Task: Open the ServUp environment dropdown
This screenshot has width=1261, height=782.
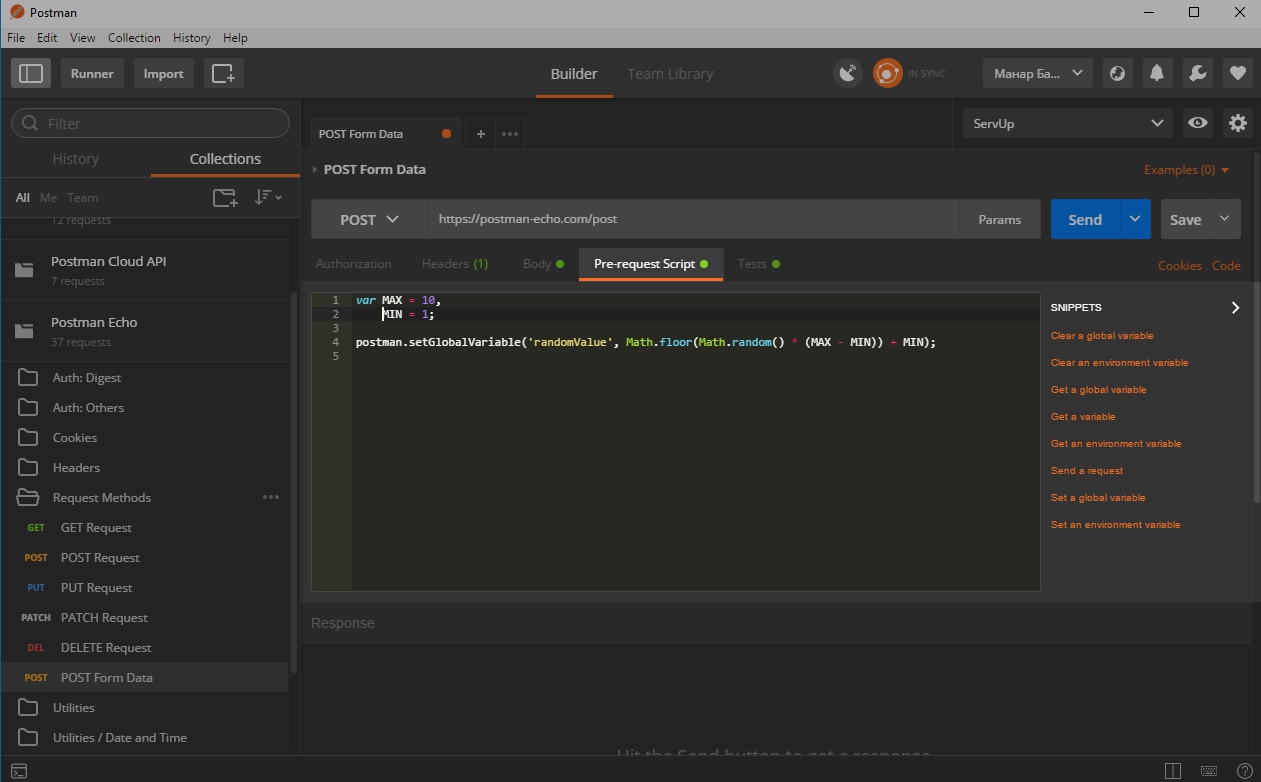Action: [x=1067, y=123]
